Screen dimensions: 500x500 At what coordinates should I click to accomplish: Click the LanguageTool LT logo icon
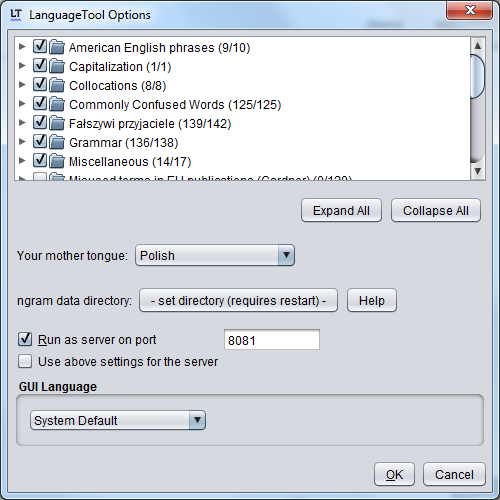(x=16, y=15)
